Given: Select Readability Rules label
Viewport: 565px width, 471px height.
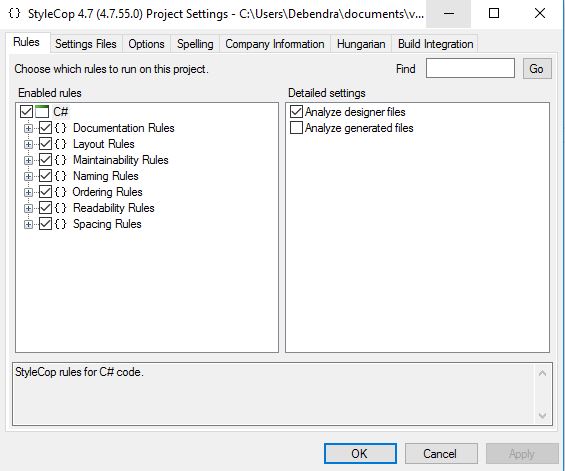Looking at the screenshot, I should tap(114, 208).
